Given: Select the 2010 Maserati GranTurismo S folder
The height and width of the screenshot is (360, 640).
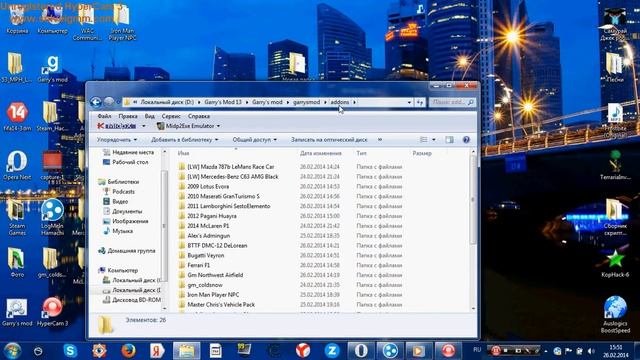Looking at the screenshot, I should click(x=223, y=196).
